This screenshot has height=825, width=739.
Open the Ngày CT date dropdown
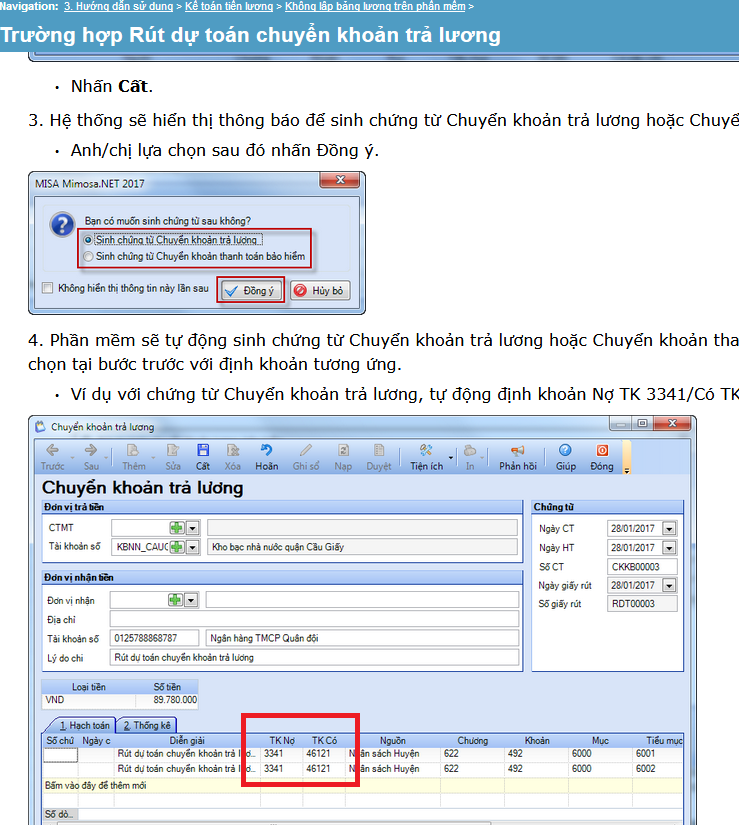(669, 528)
